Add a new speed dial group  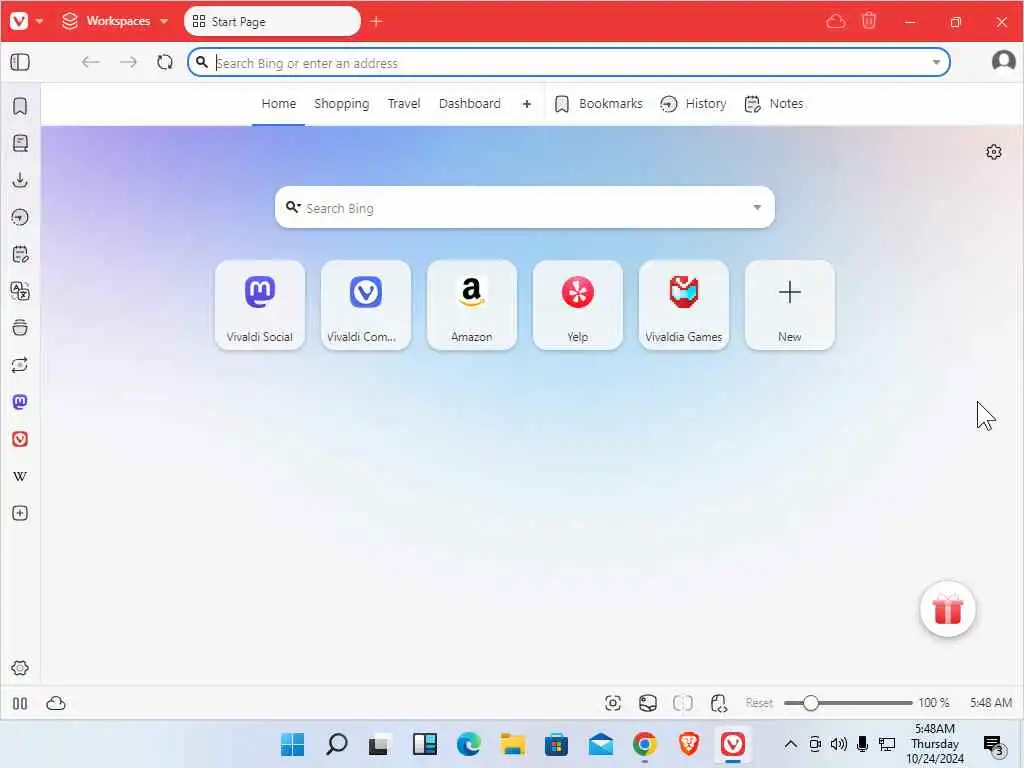point(526,103)
